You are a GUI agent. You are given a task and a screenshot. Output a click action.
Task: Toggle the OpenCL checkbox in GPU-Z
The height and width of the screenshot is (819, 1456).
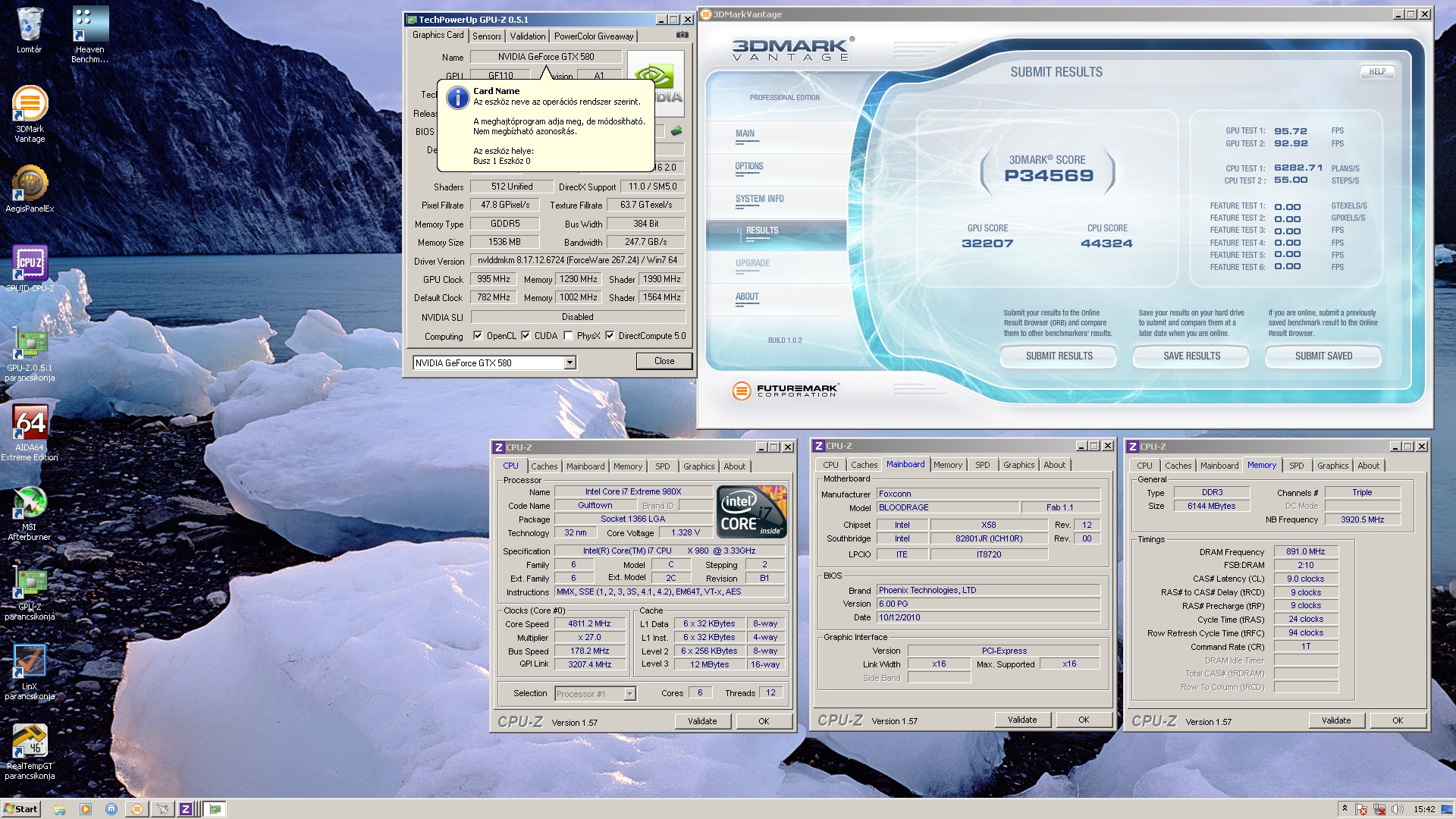coord(478,335)
